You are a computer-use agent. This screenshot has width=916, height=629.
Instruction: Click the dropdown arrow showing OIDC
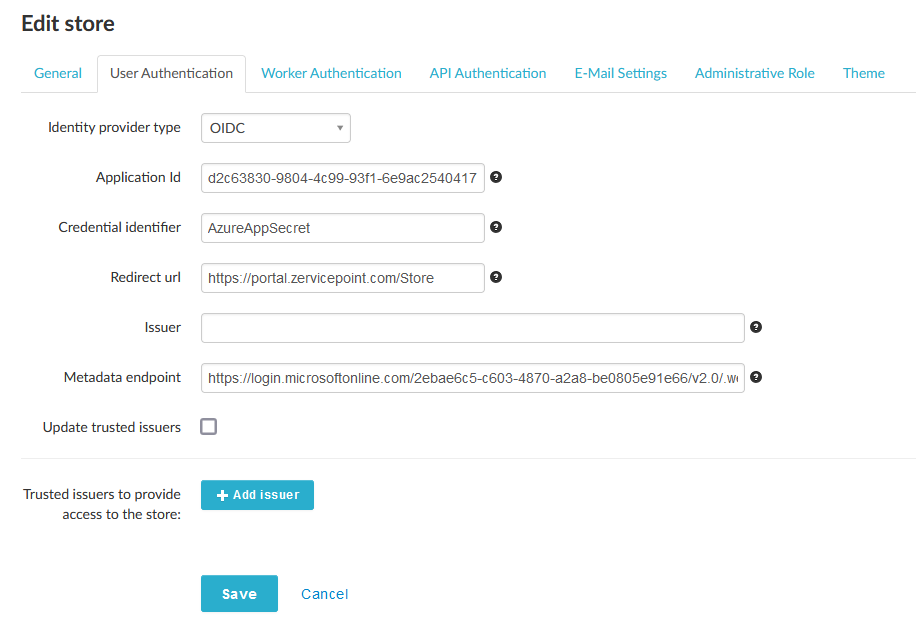pyautogui.click(x=340, y=128)
